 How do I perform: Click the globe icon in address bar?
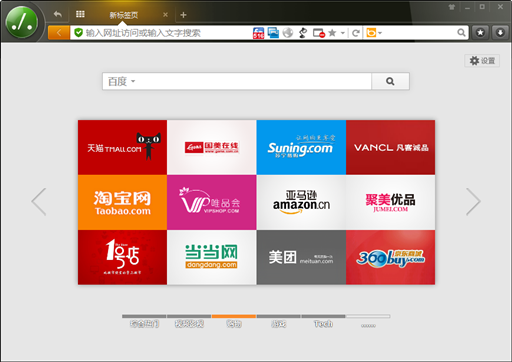click(288, 33)
